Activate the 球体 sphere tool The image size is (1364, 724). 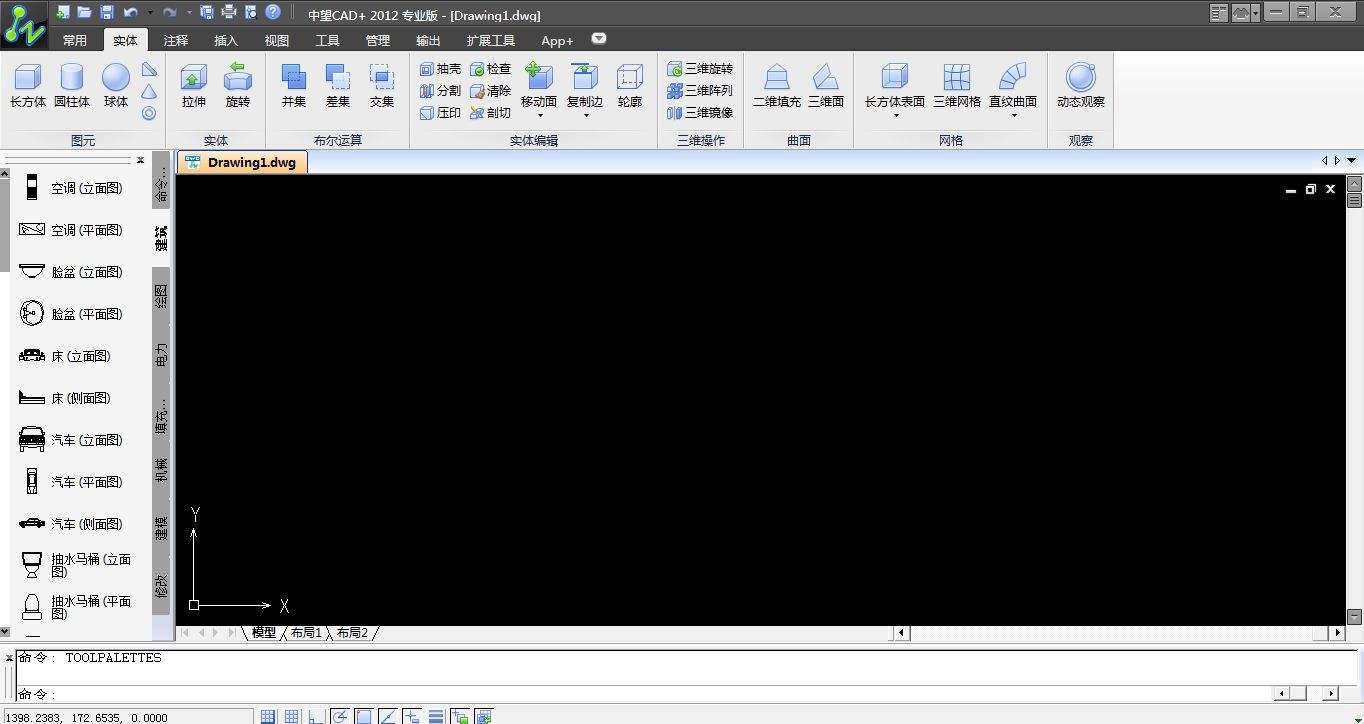[x=114, y=86]
